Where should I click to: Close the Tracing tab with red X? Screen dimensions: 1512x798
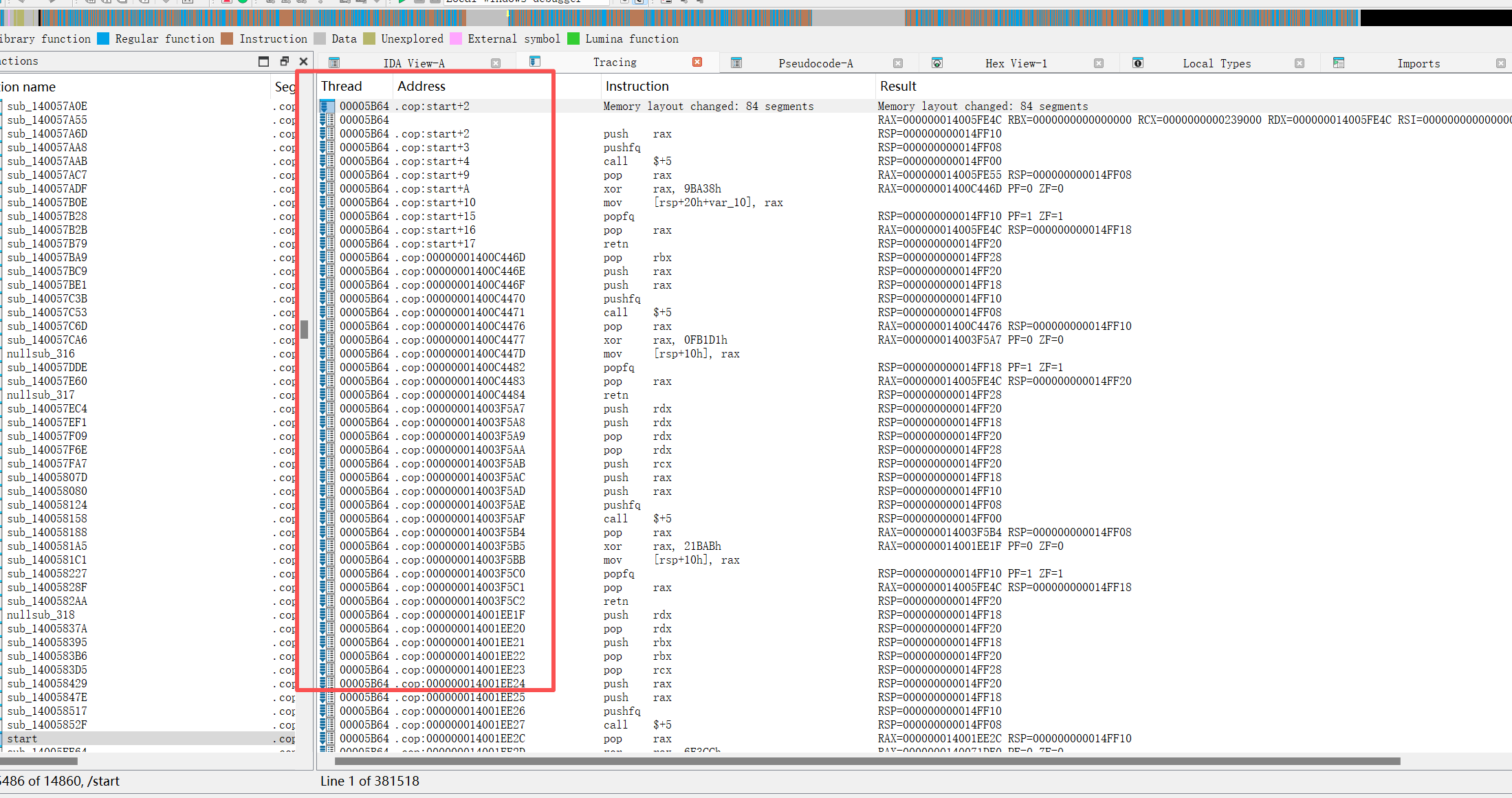point(697,62)
